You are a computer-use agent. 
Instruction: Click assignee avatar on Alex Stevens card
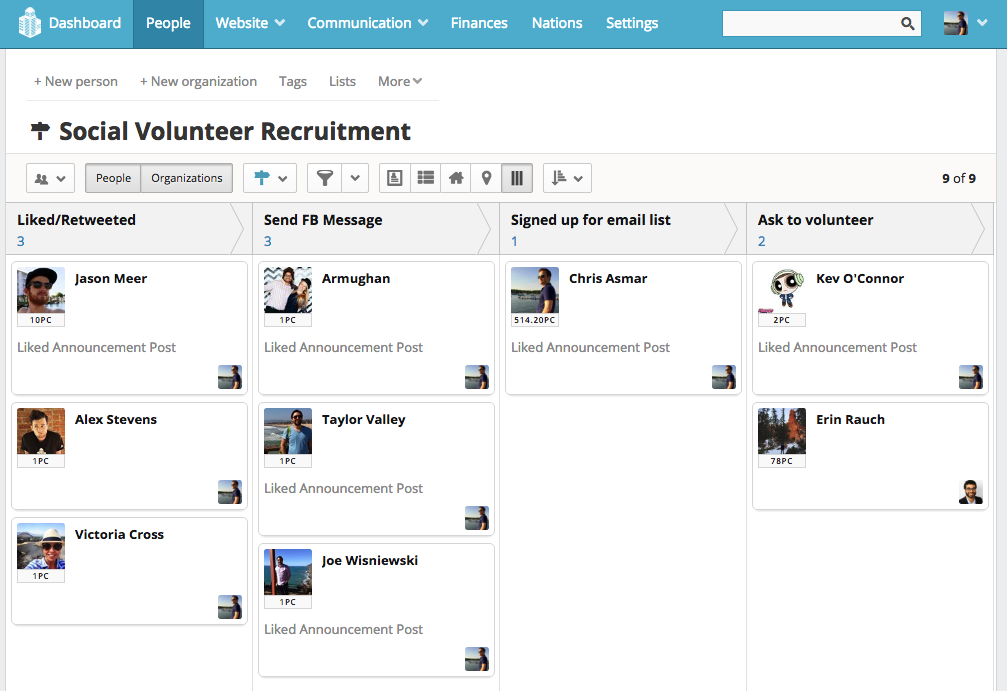point(230,492)
